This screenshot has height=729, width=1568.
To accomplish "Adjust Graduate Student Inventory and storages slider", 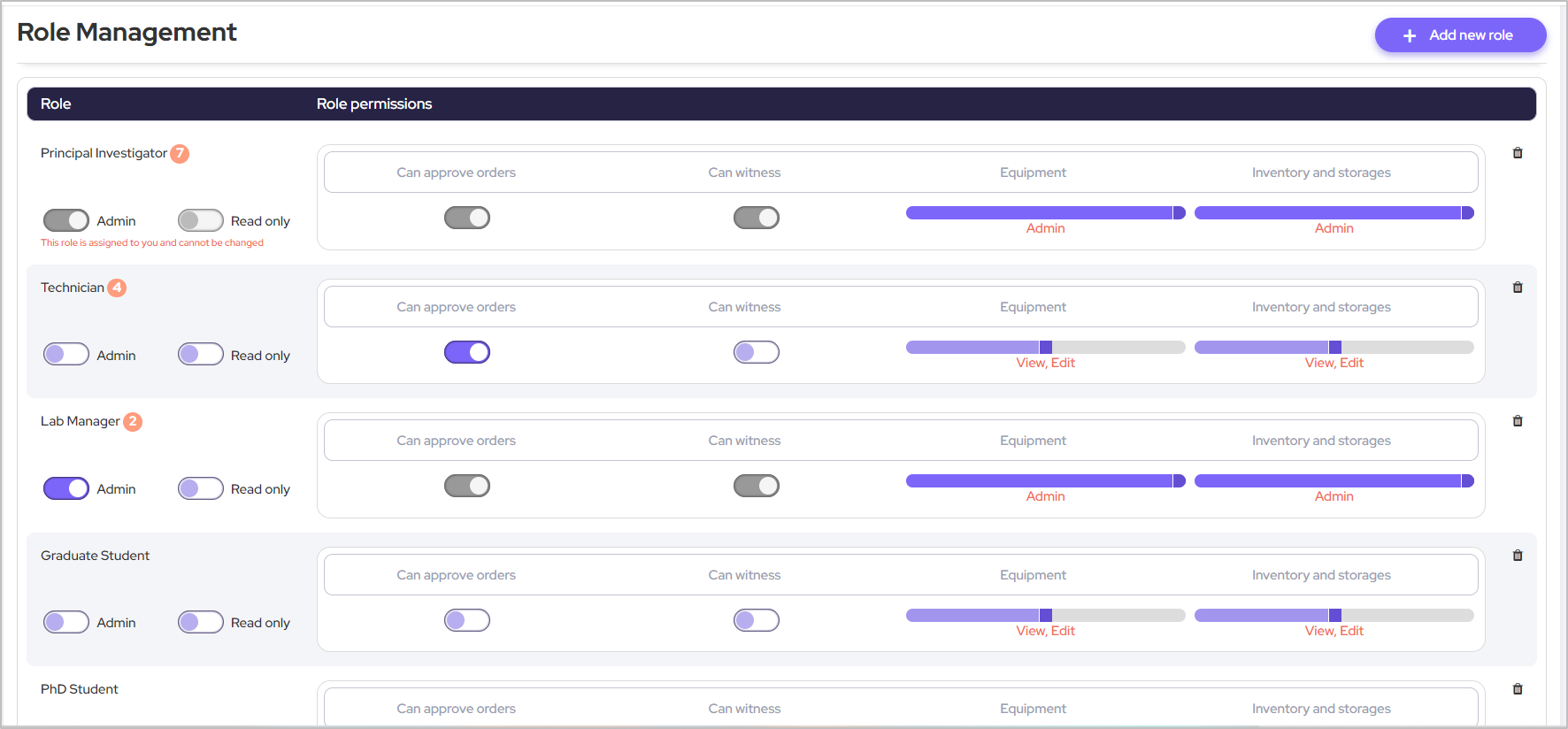I will coord(1334,616).
